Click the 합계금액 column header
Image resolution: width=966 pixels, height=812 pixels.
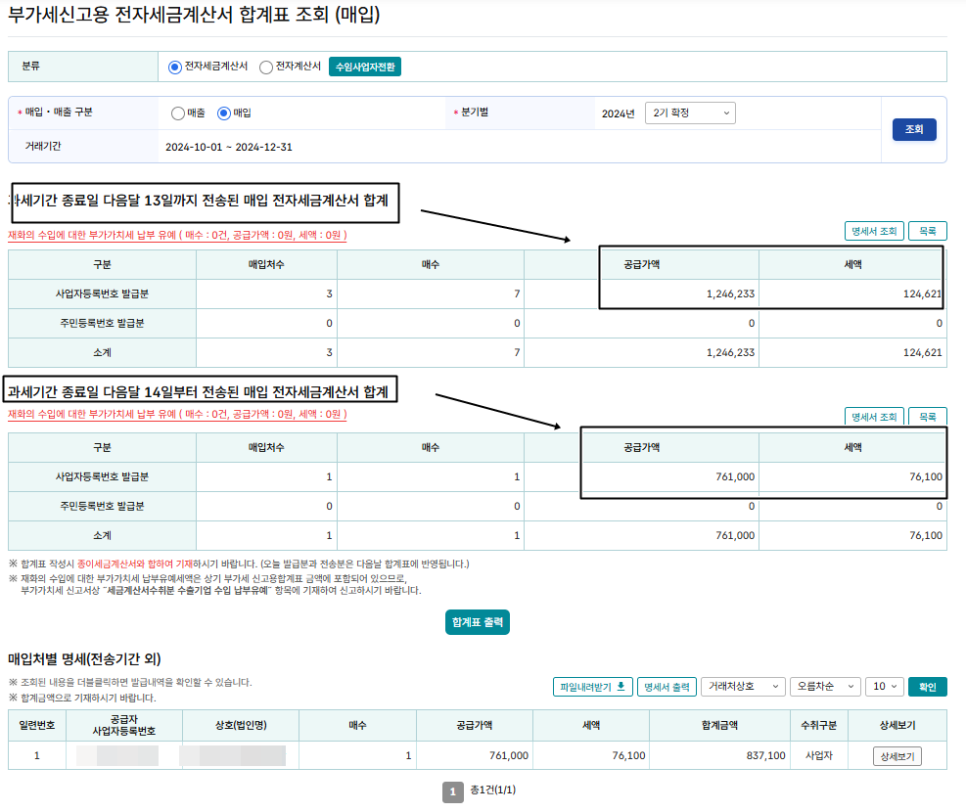tap(720, 725)
